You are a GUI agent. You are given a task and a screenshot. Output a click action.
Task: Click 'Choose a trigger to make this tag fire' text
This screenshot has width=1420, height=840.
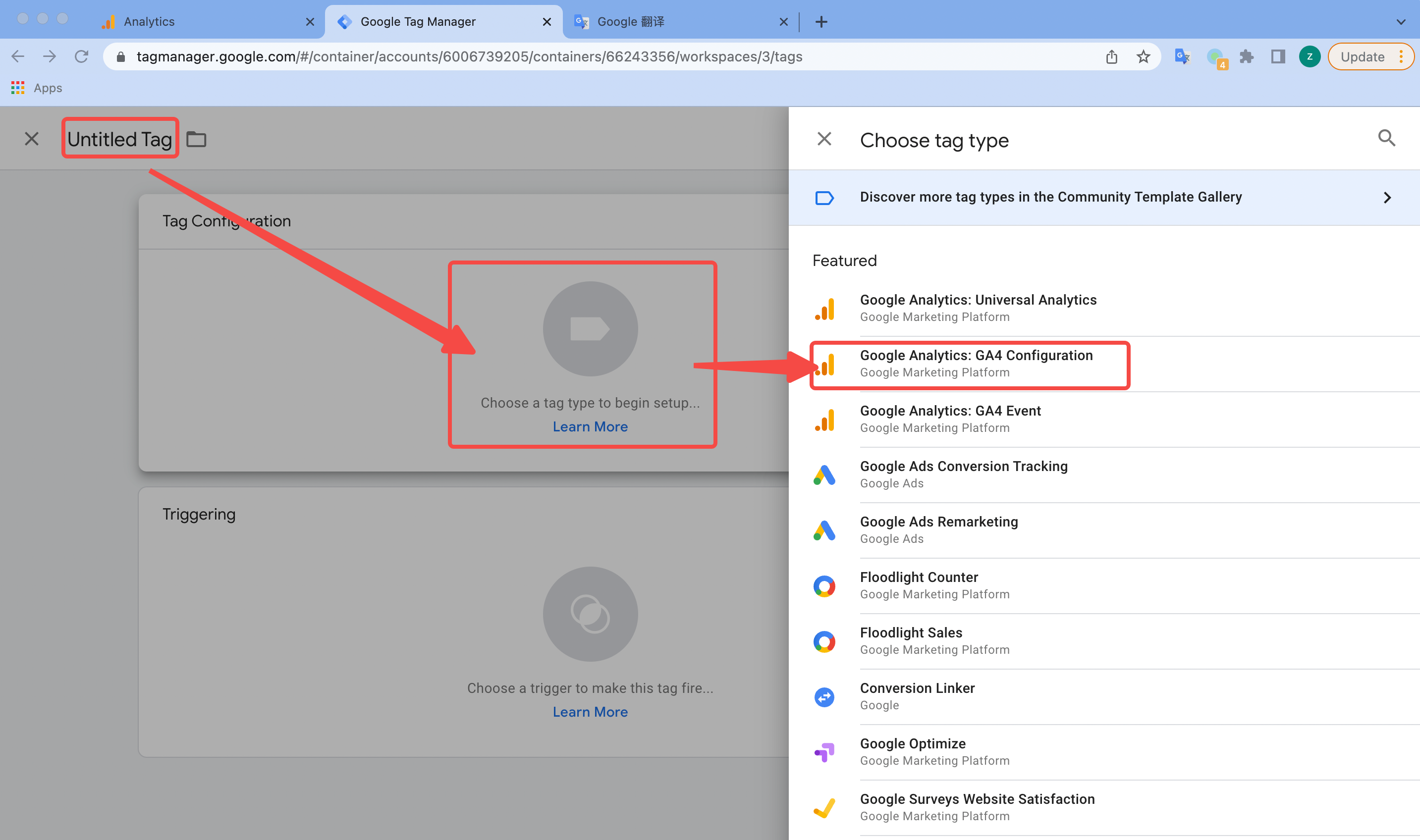click(x=590, y=688)
